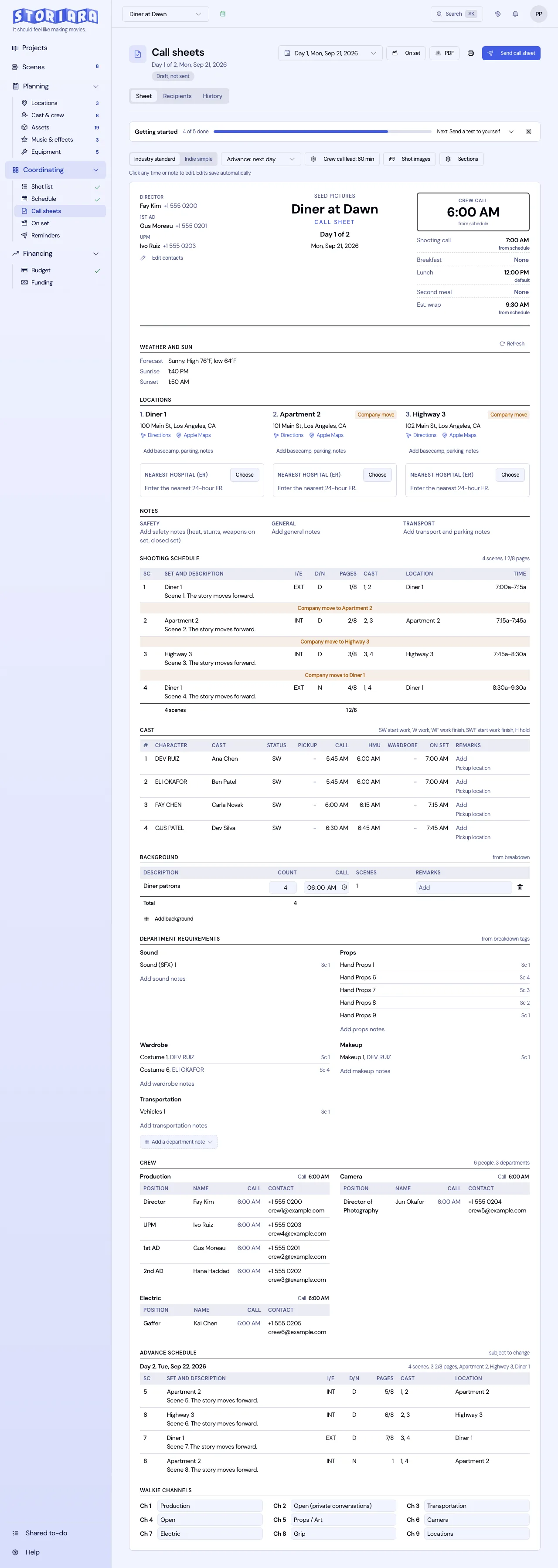Click the Assets cube icon in the sidebar
Image resolution: width=558 pixels, height=1568 pixels.
click(x=24, y=127)
